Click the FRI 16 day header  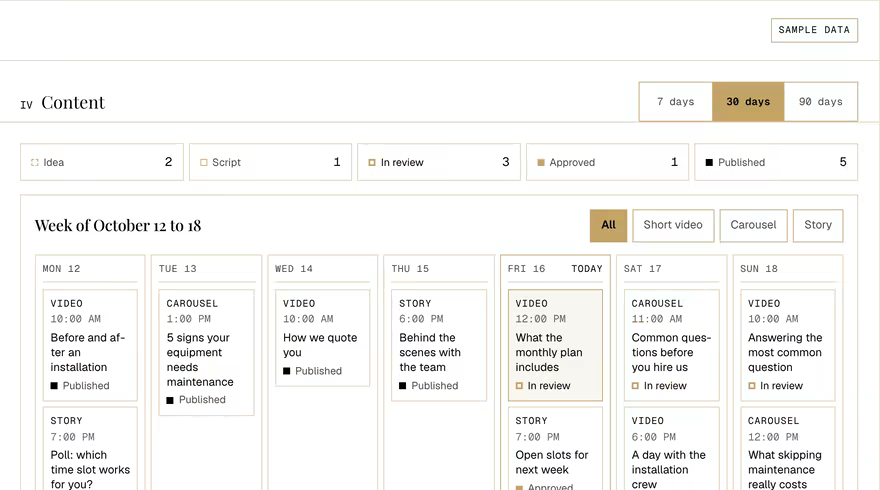[526, 269]
